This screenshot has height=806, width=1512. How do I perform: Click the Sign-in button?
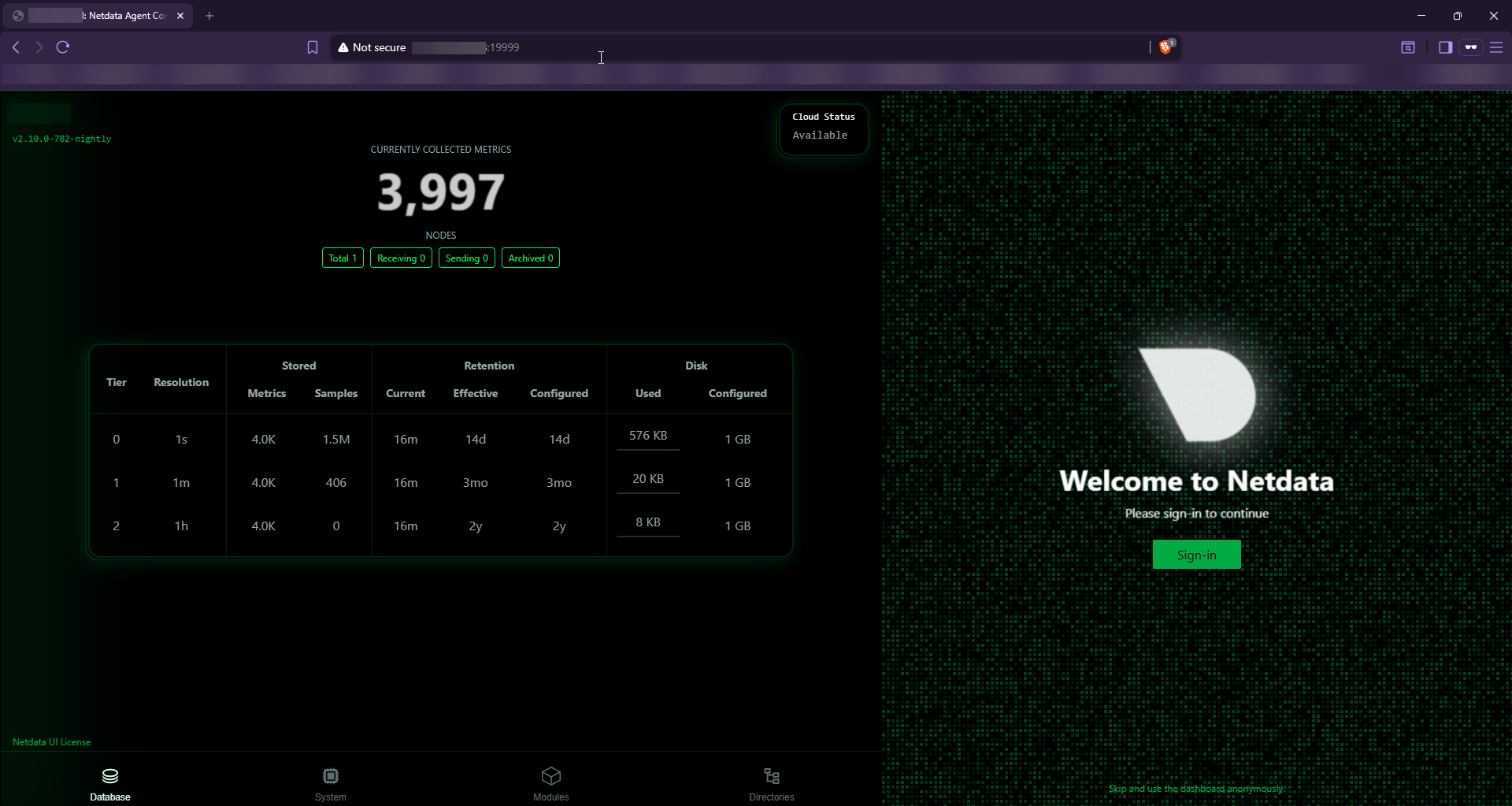pos(1197,555)
